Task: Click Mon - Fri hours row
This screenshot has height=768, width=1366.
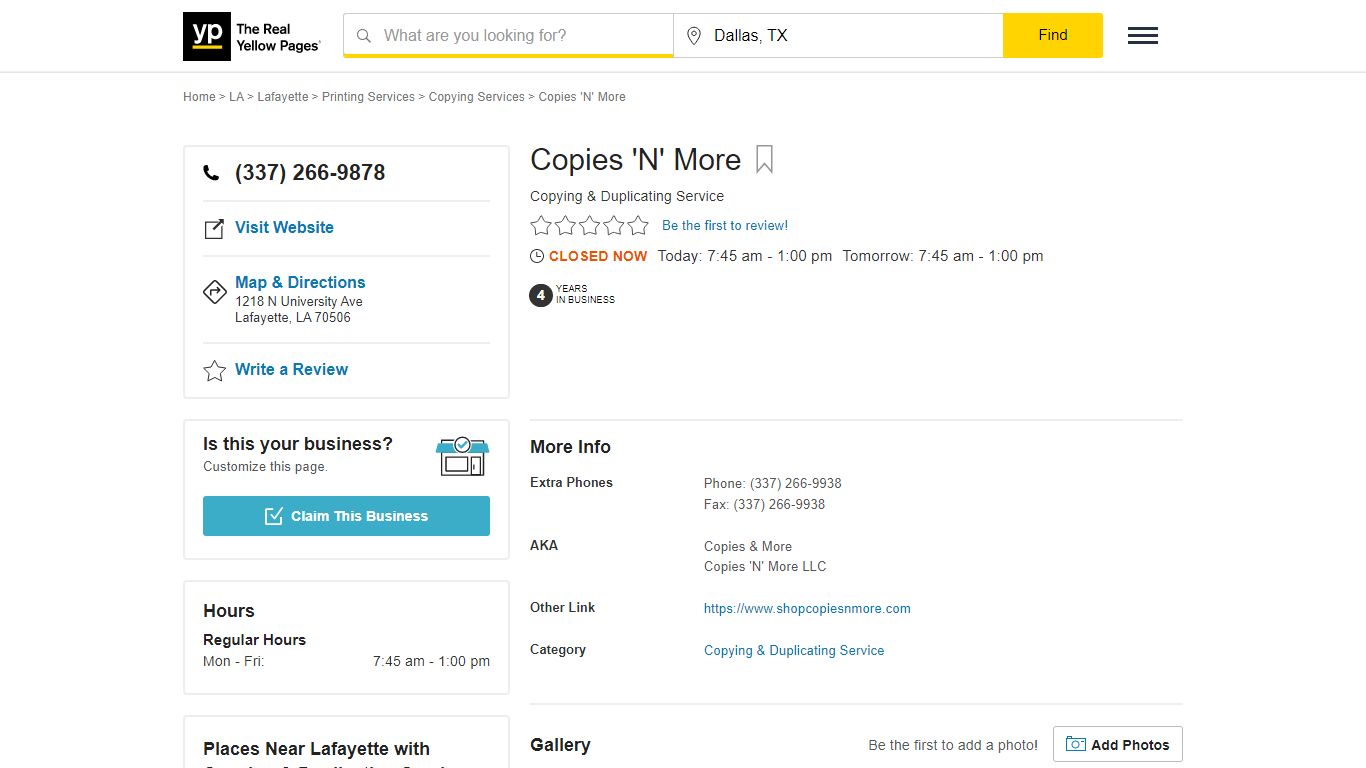Action: pyautogui.click(x=346, y=662)
